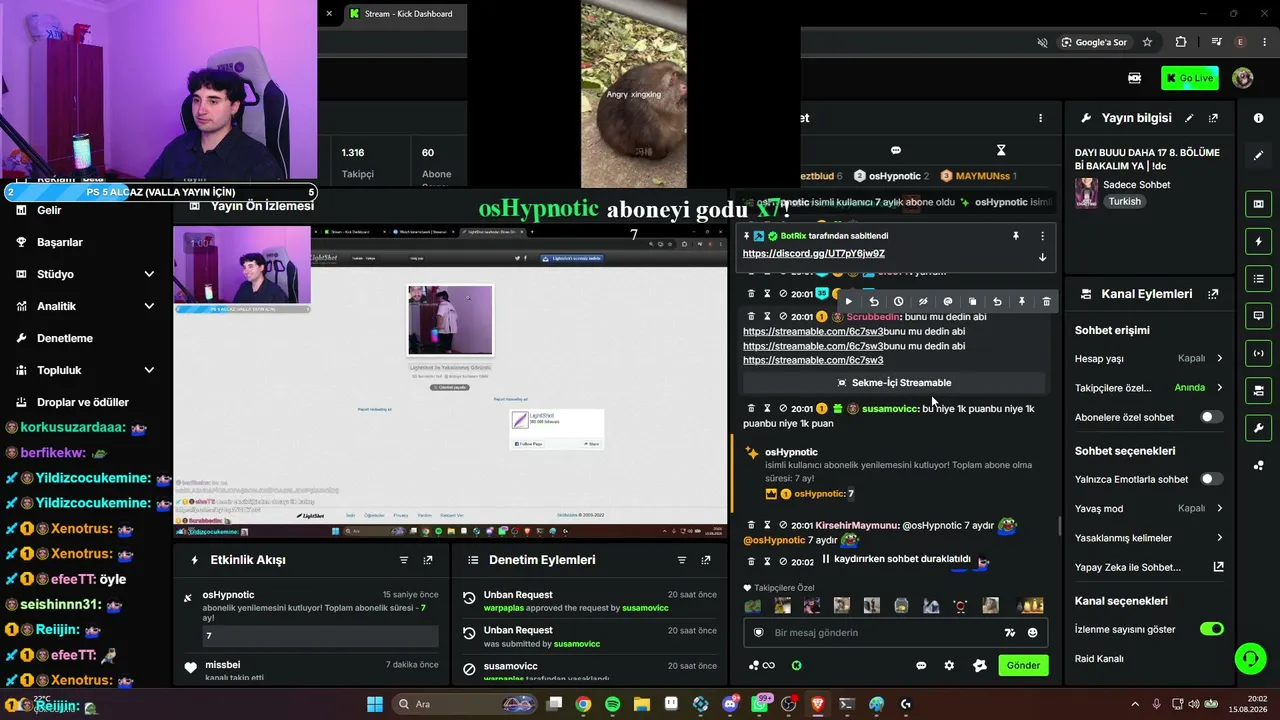Image resolution: width=1280 pixels, height=720 pixels.
Task: Select the chat bubble tab in chat panel
Action: point(896,150)
